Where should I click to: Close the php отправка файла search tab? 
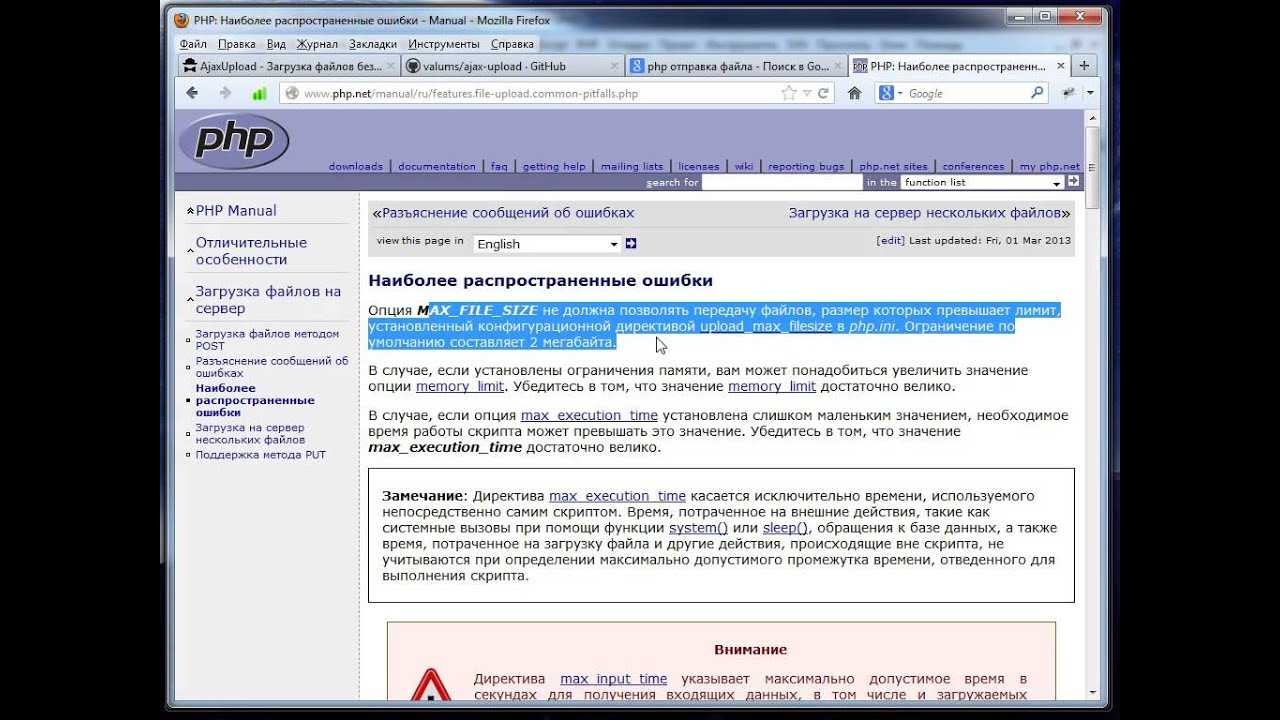(x=838, y=66)
